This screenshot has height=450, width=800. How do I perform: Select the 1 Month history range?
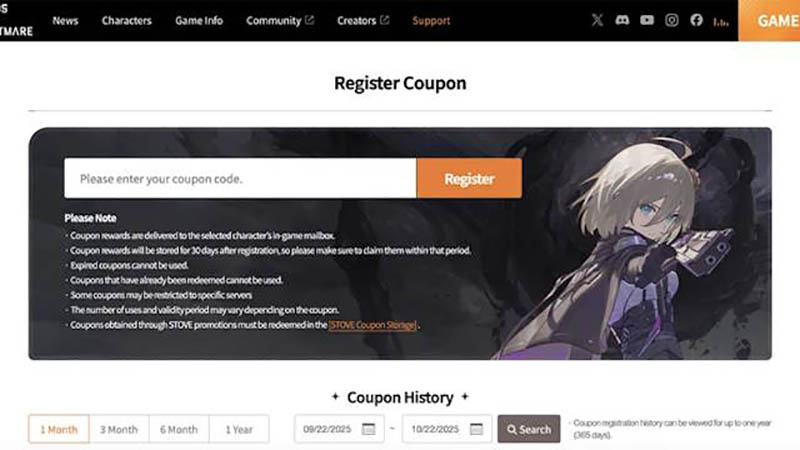pos(59,429)
